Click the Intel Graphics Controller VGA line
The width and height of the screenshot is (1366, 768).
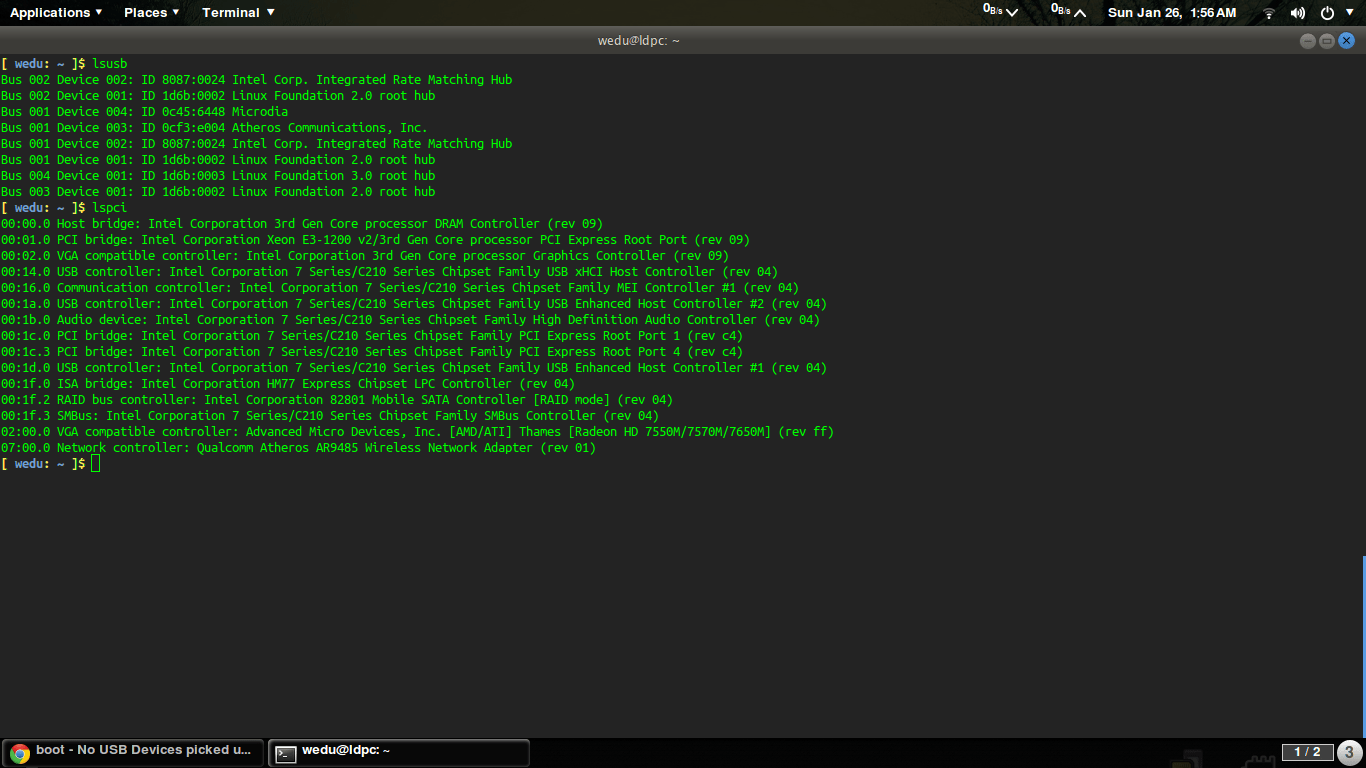click(365, 256)
